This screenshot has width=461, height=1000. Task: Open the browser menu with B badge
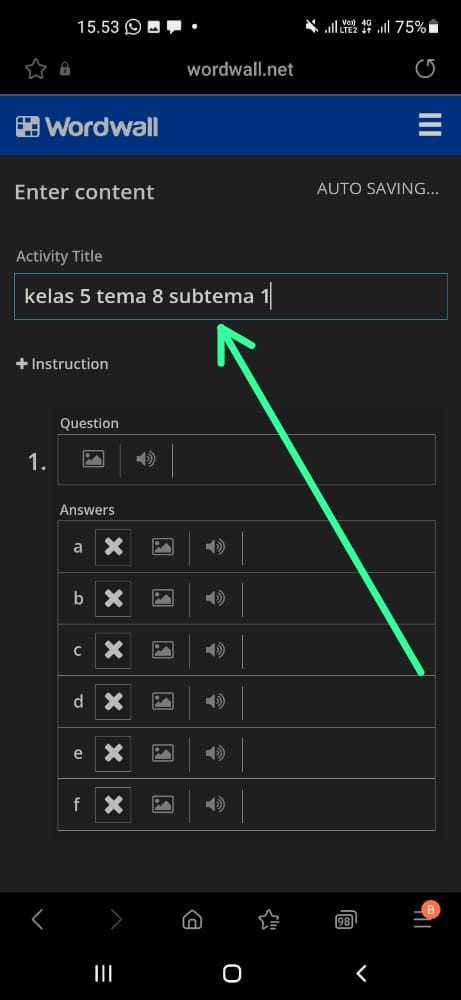click(424, 917)
